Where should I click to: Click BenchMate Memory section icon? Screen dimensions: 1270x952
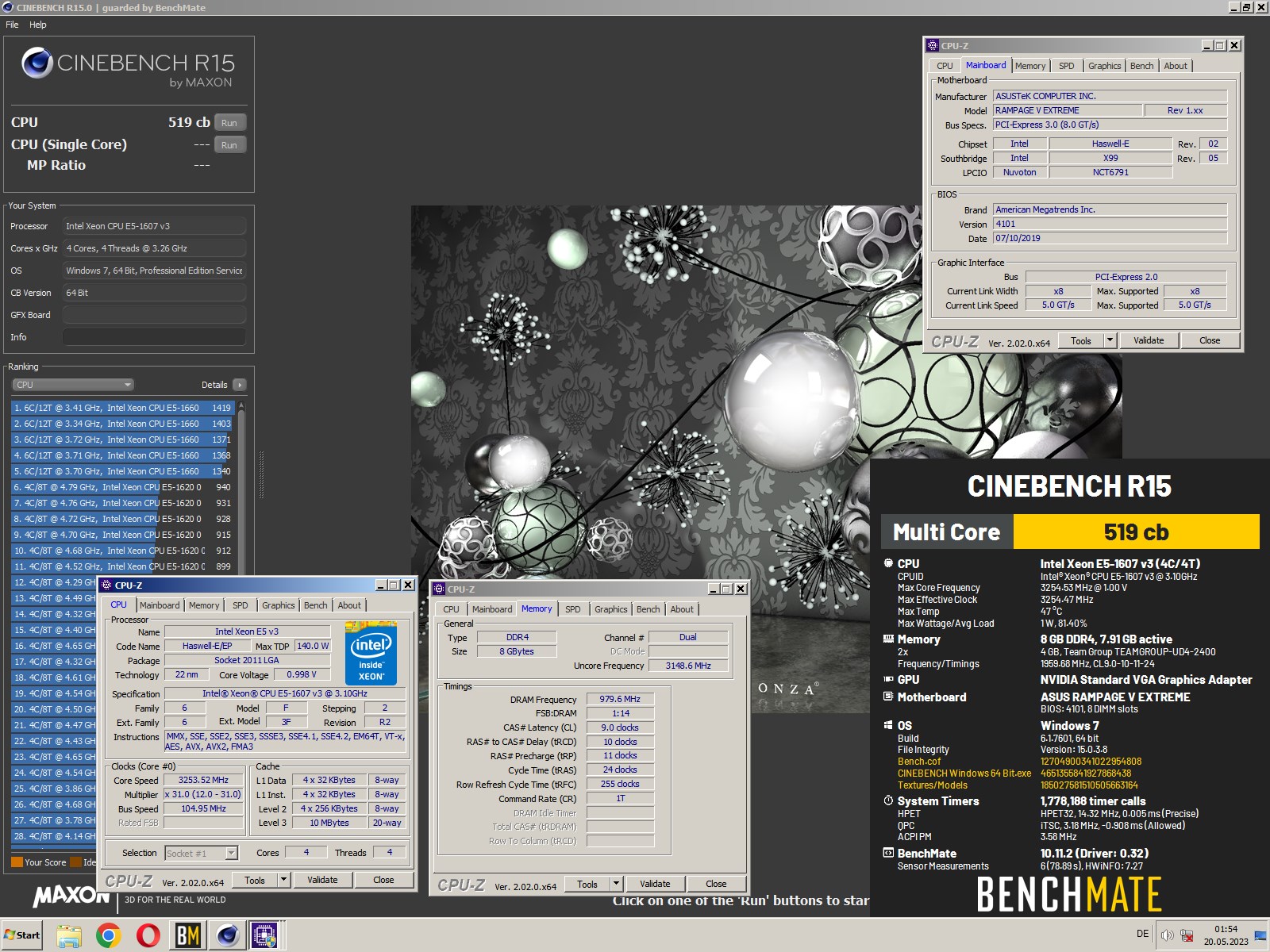coord(888,639)
